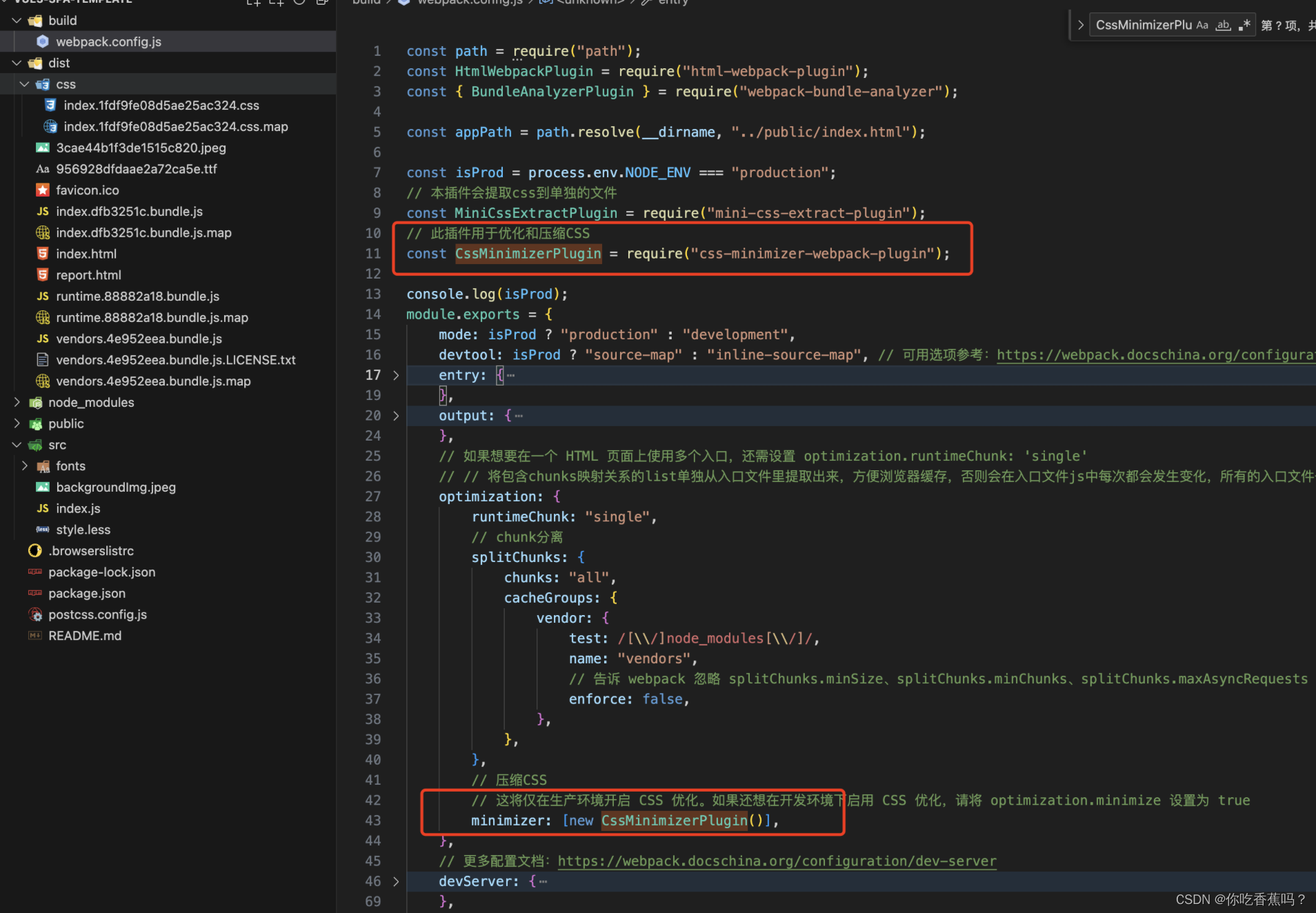Open the dev-server documentation link on line 45
1316x913 pixels.
point(777,861)
